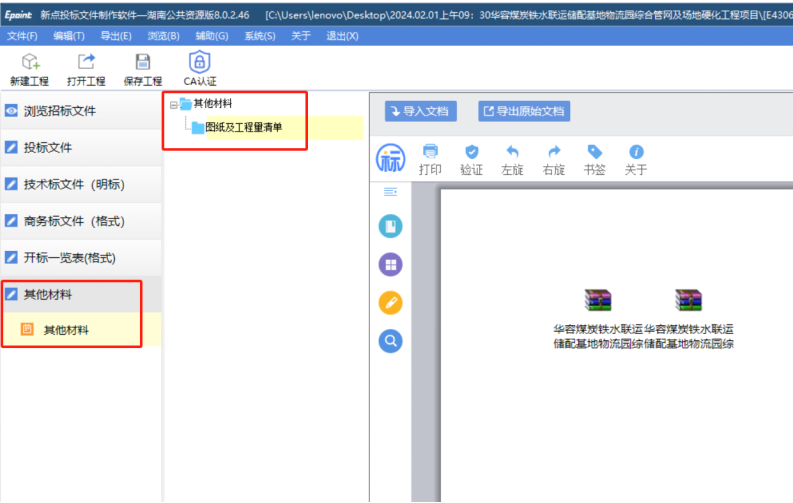Rotate left with the 左旋 icon
The width and height of the screenshot is (793, 503).
512,160
